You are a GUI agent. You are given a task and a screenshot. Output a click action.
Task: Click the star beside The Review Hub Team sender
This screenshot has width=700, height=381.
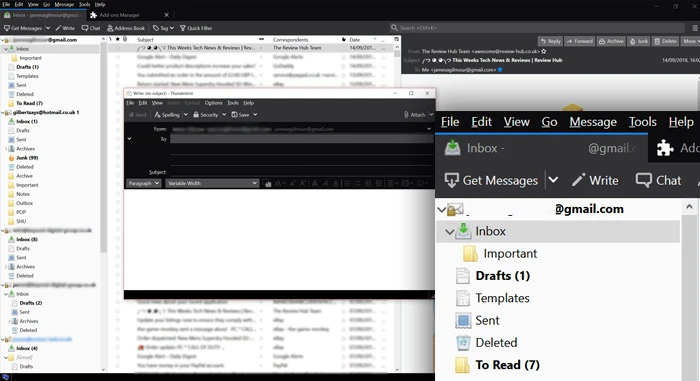pos(544,51)
